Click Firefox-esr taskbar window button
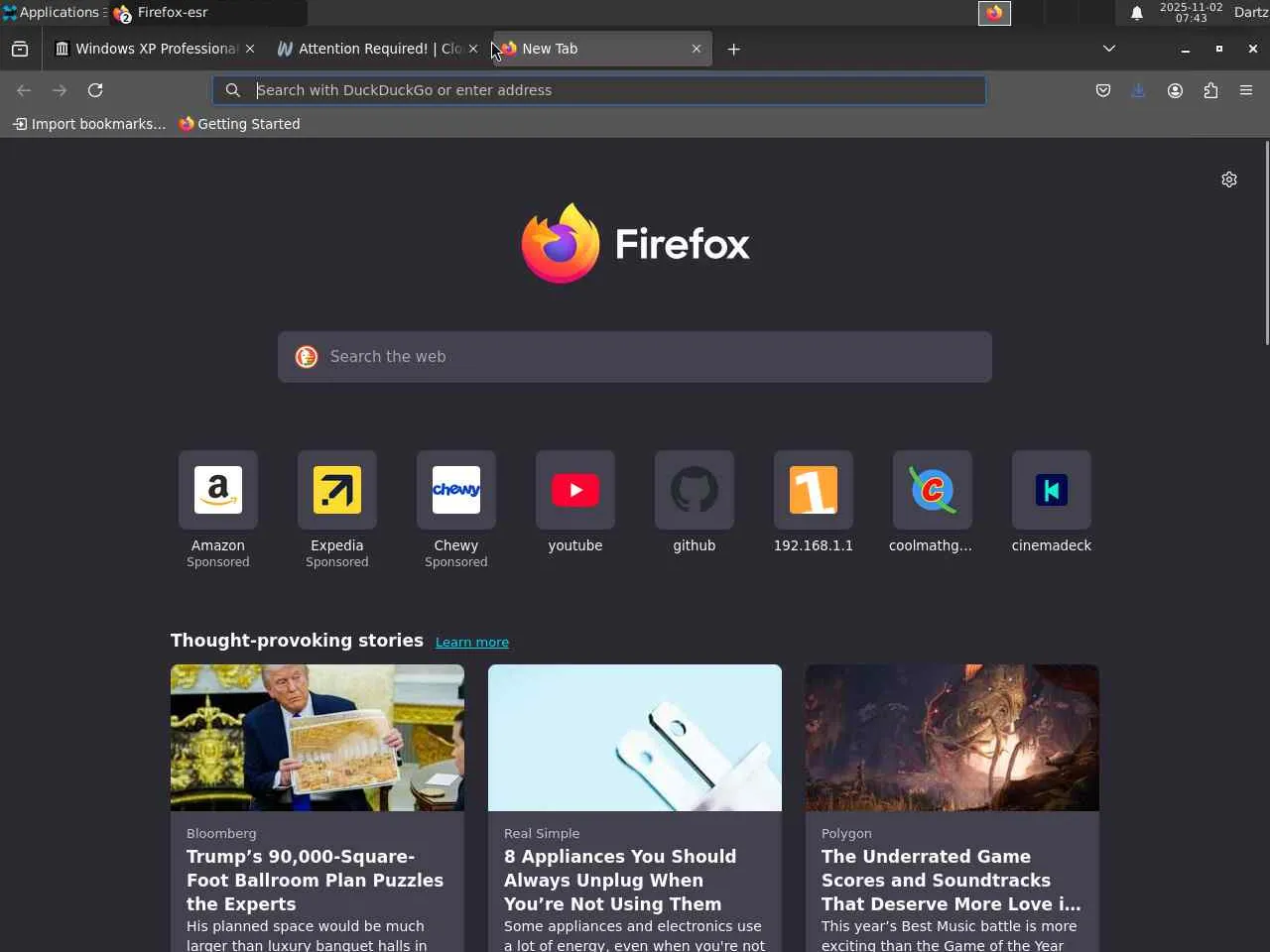 (208, 13)
